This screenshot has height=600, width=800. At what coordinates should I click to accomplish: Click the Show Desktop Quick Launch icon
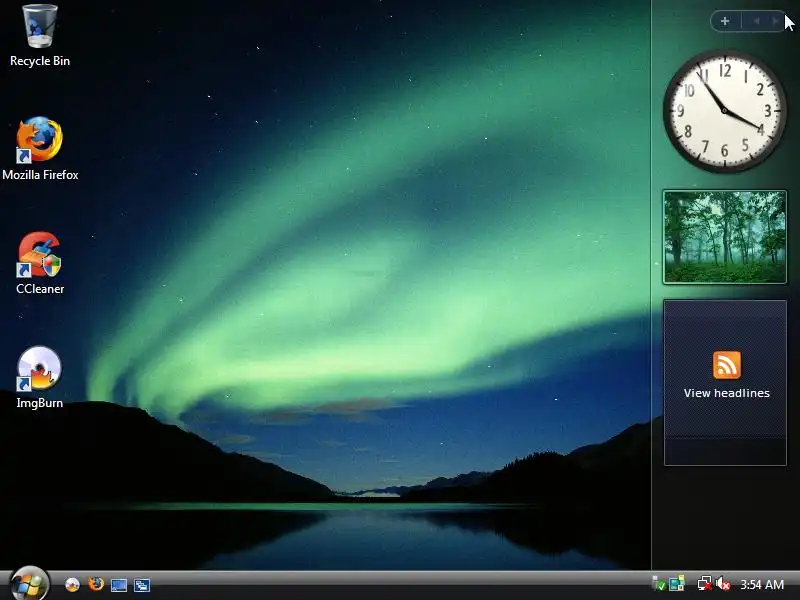tap(118, 585)
